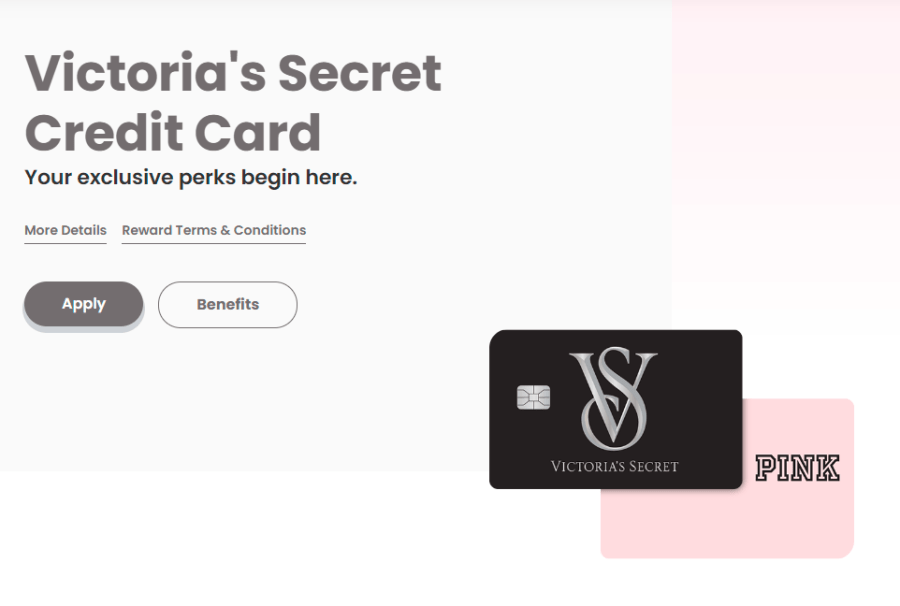The height and width of the screenshot is (606, 900).
Task: Click the word "Conditions" in the reward terms link
Action: point(270,231)
